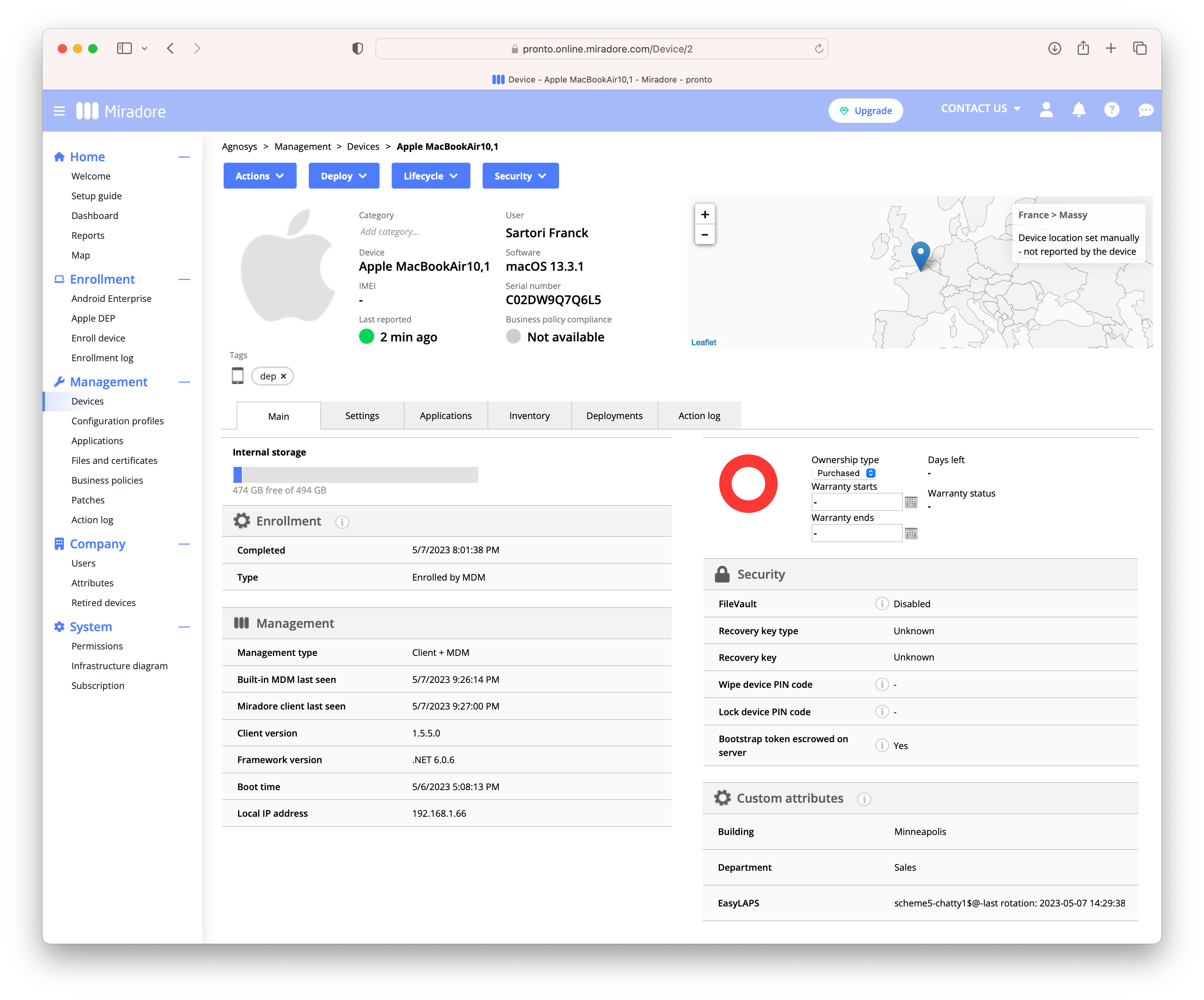Click the Custom attributes info icon
This screenshot has height=1000, width=1204.
point(864,798)
